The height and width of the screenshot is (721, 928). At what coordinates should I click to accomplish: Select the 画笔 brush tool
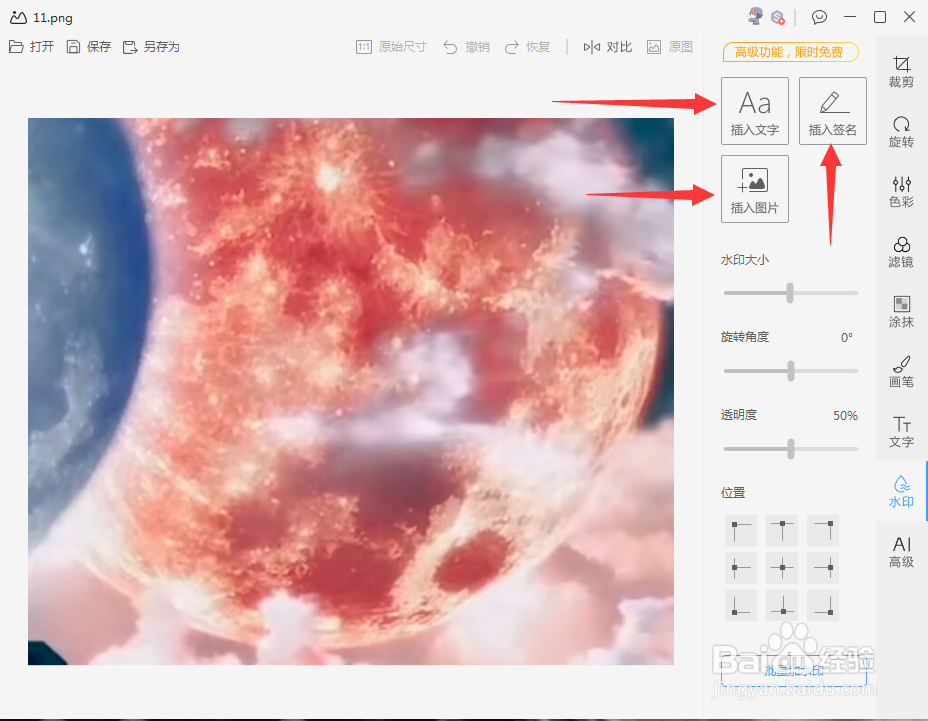pos(901,371)
